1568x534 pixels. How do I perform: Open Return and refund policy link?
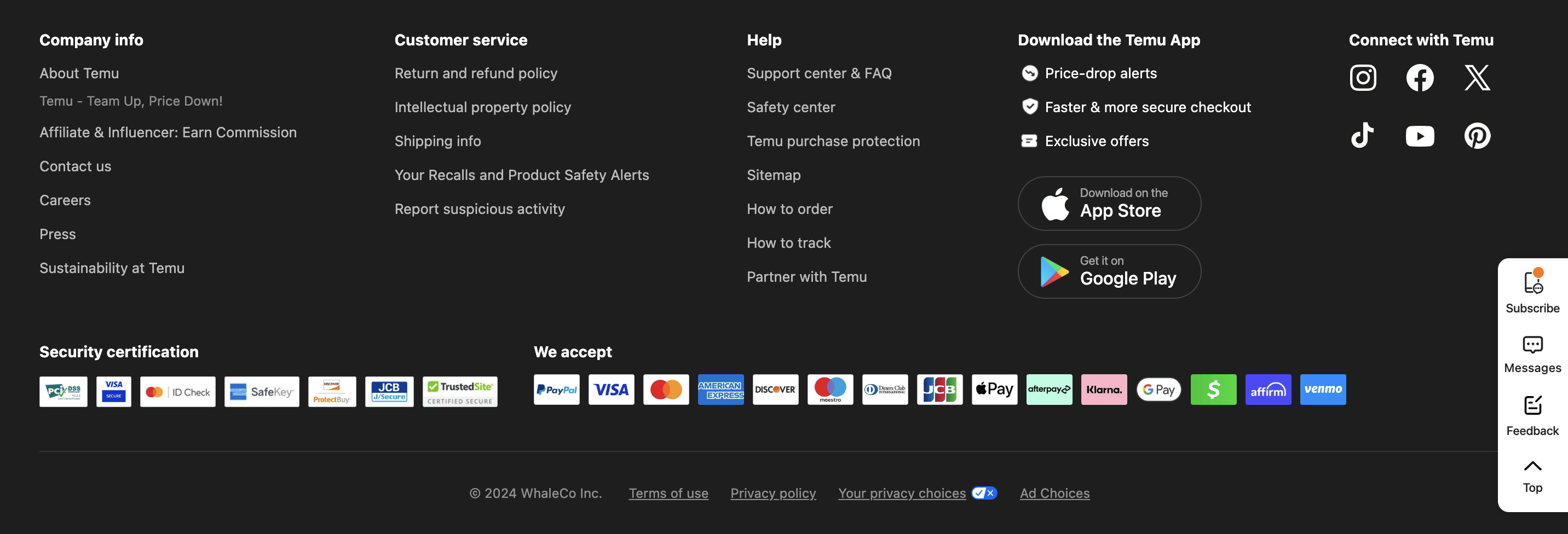click(475, 74)
